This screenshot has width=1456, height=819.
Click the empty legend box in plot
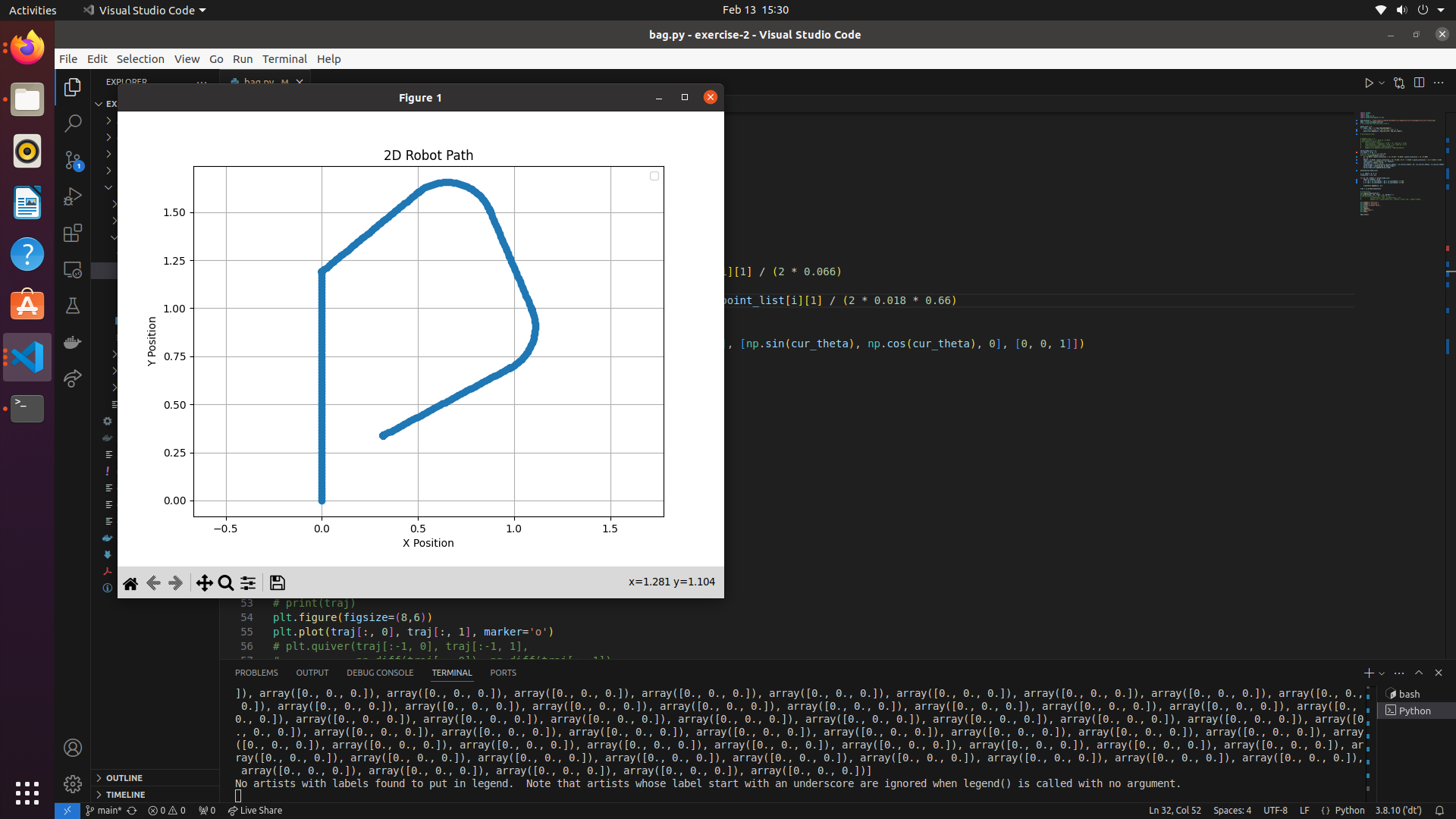pos(654,176)
